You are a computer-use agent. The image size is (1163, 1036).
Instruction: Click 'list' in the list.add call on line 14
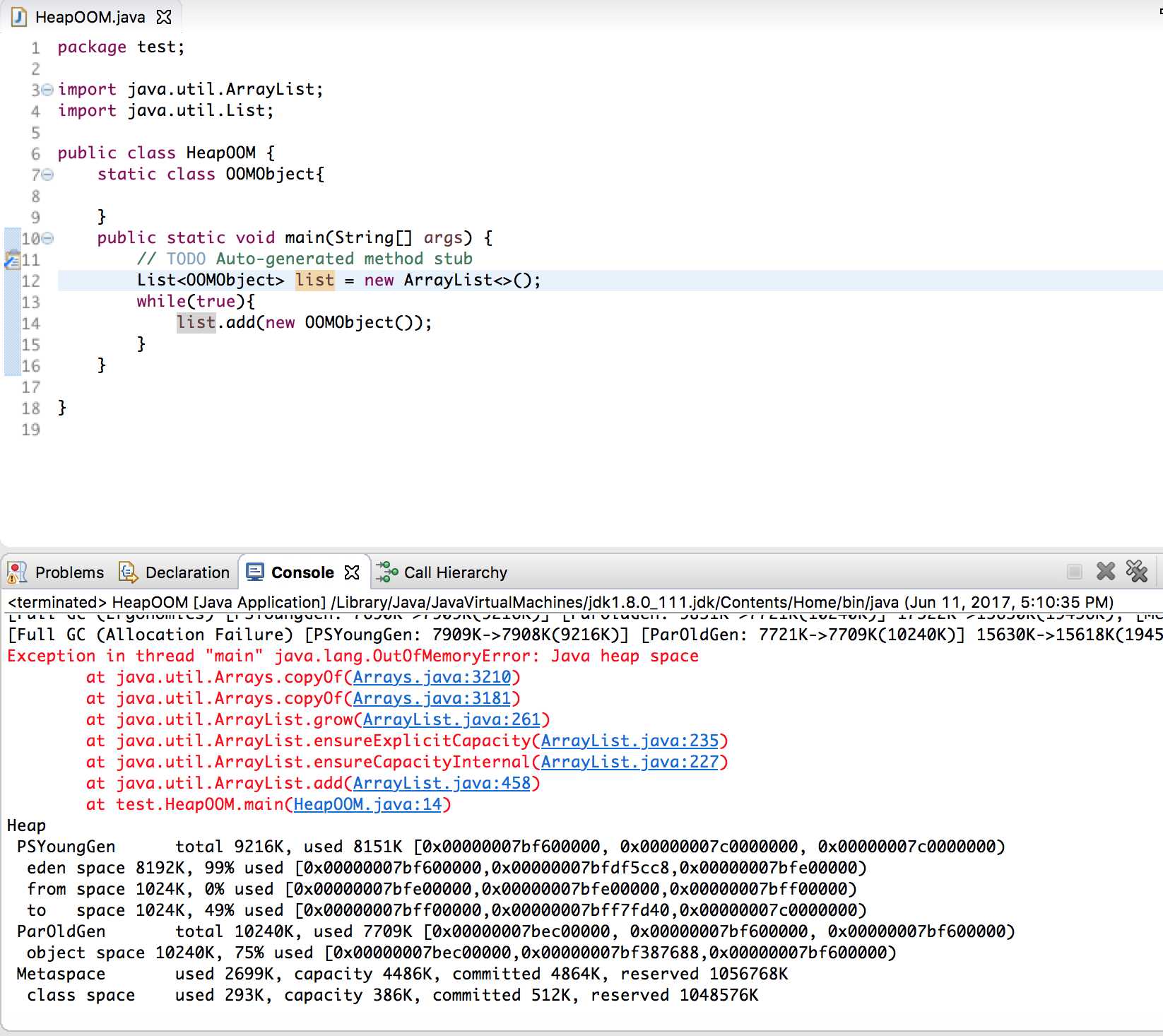(x=196, y=323)
